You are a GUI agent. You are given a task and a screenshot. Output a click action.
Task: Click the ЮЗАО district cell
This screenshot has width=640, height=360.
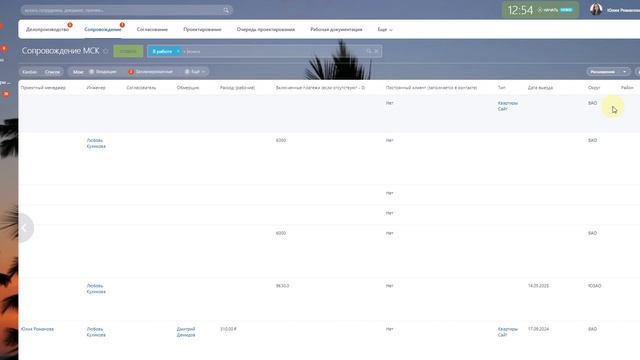click(x=595, y=286)
